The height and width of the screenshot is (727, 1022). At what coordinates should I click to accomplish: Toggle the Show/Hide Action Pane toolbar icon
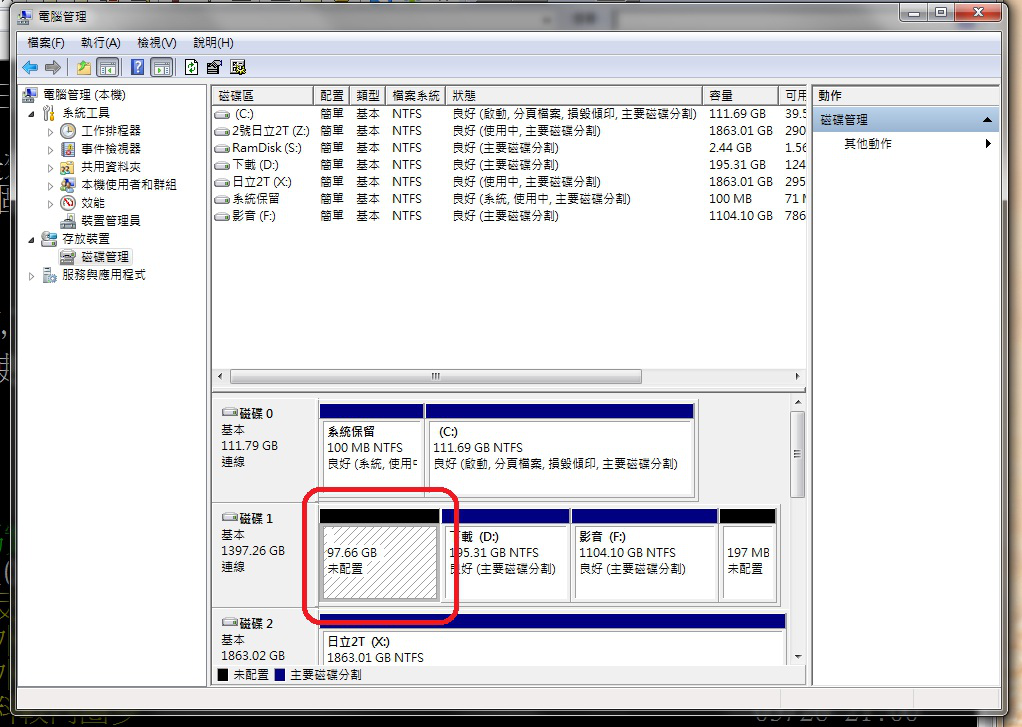click(162, 67)
